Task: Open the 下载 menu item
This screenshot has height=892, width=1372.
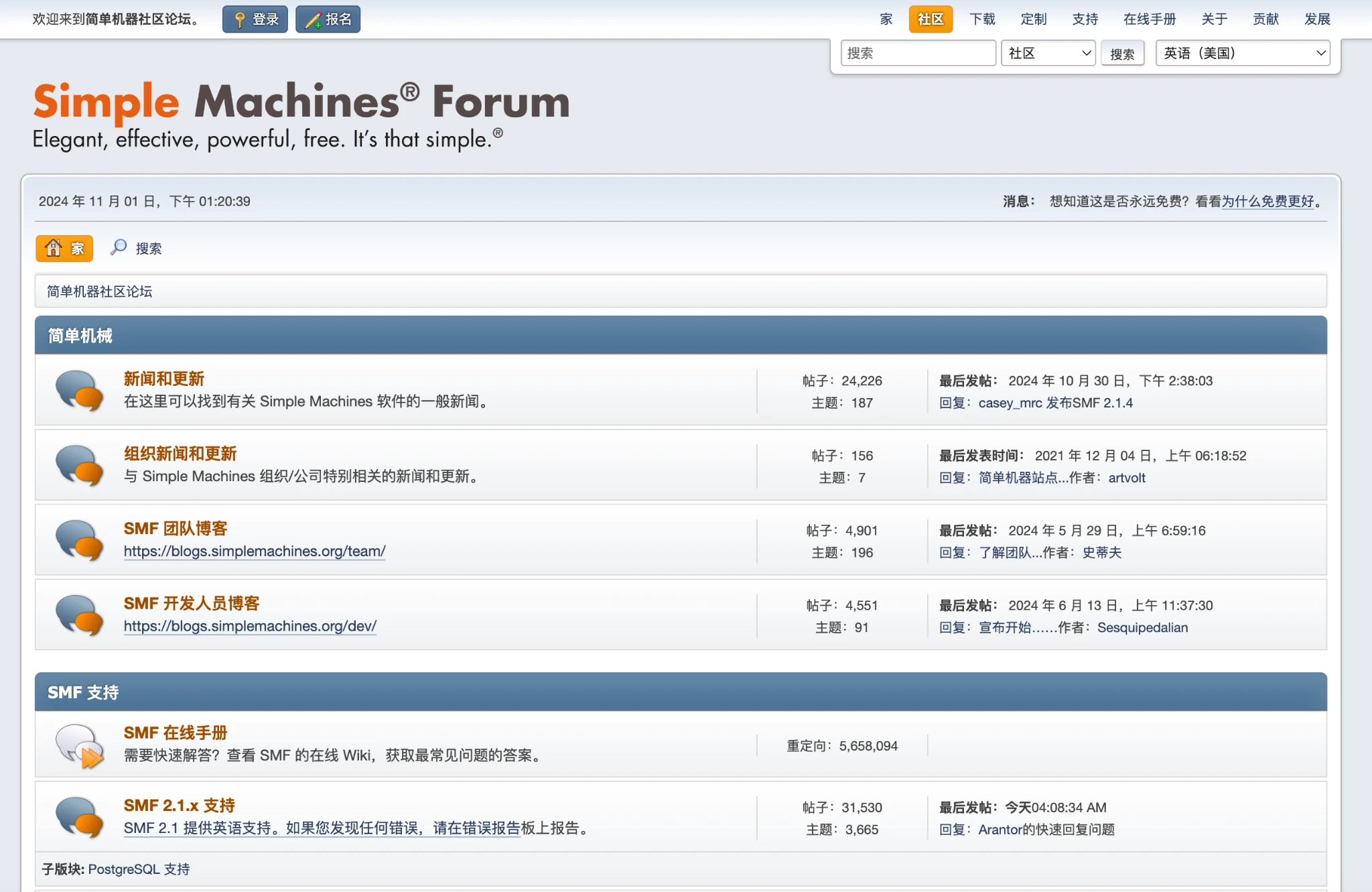Action: pyautogui.click(x=982, y=19)
